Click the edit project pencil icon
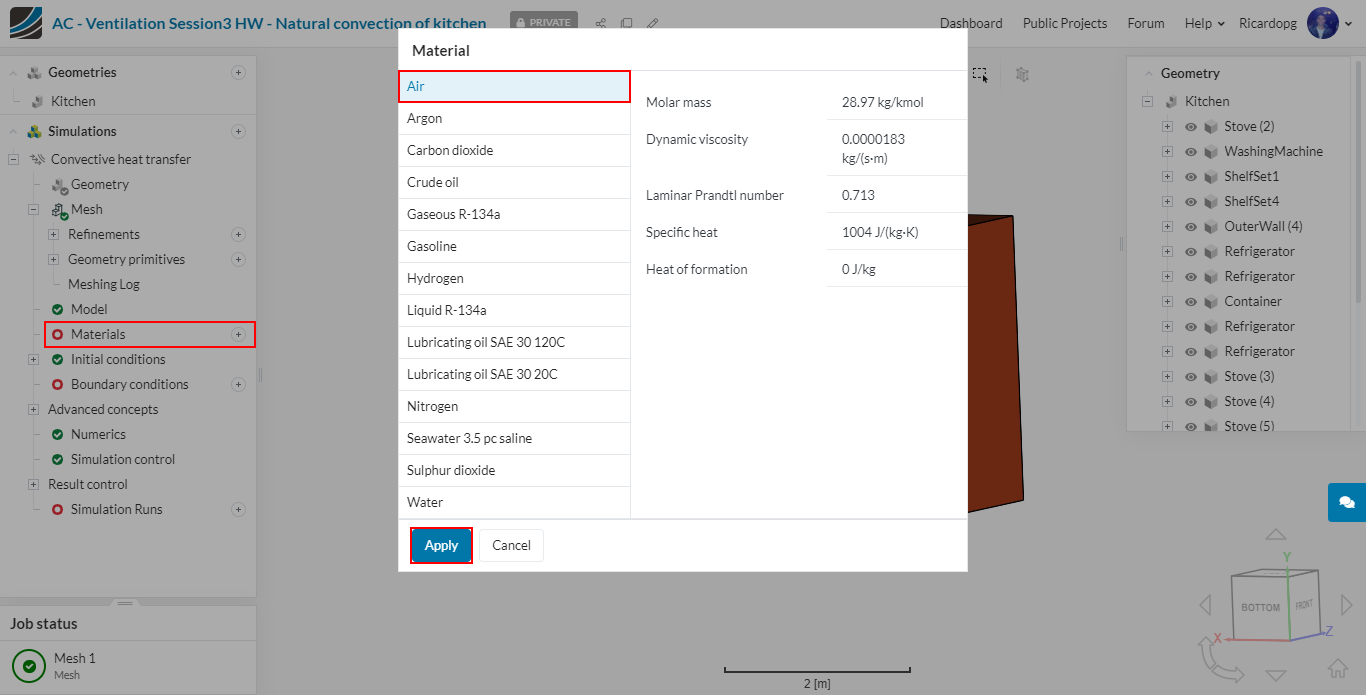Image resolution: width=1366 pixels, height=695 pixels. [652, 23]
